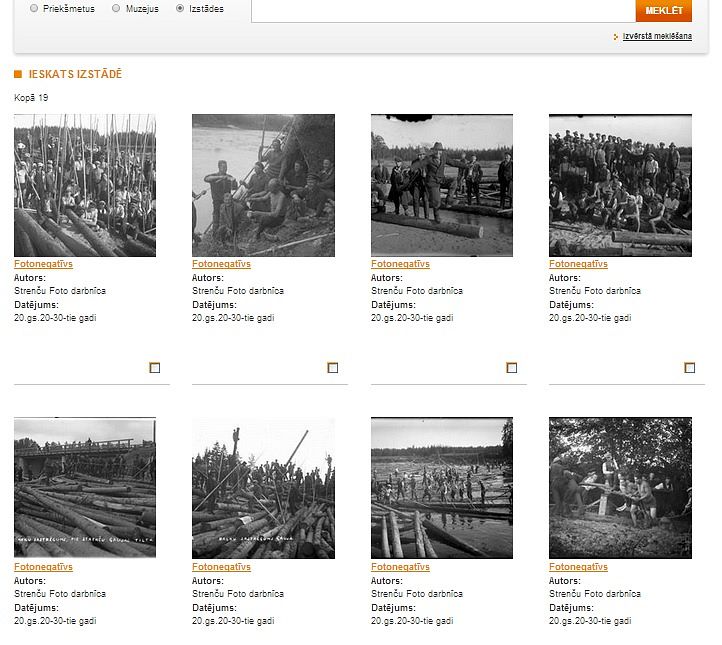Click Fotonegatīvs link under first top-row photo
Viewport: 722px width, 645px height.
pos(43,264)
